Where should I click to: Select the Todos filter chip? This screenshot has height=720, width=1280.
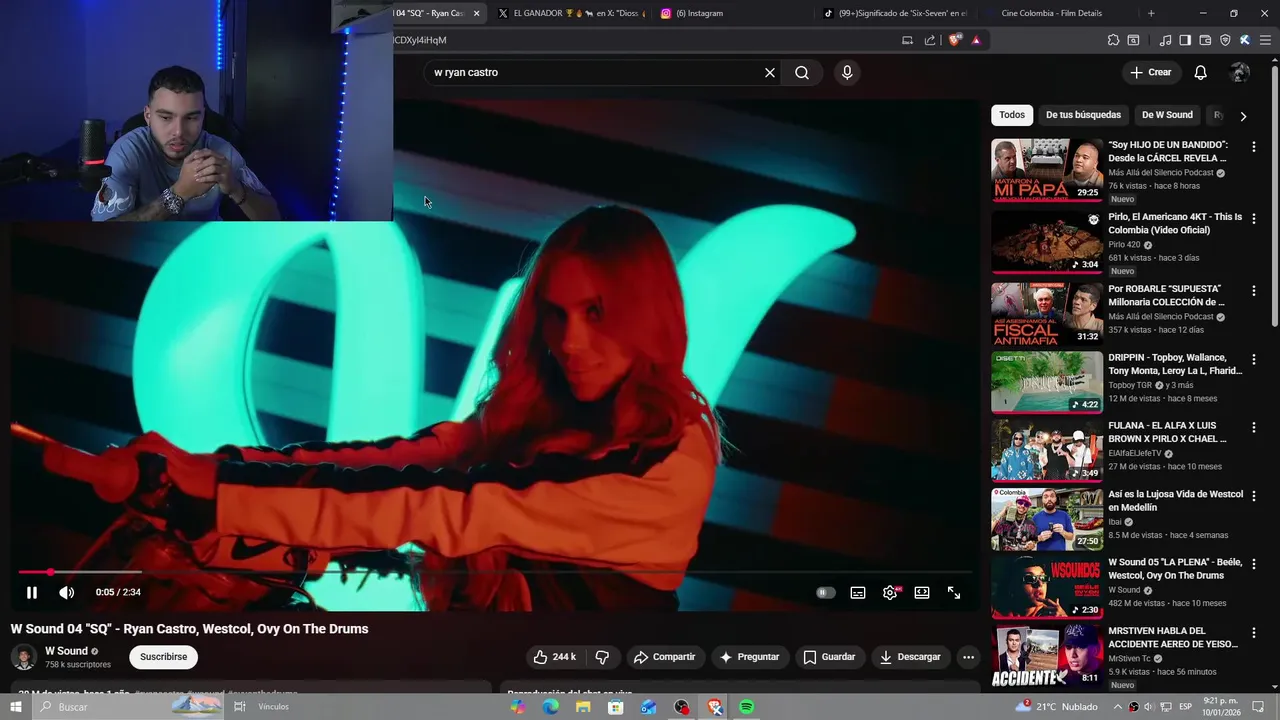click(x=1012, y=115)
